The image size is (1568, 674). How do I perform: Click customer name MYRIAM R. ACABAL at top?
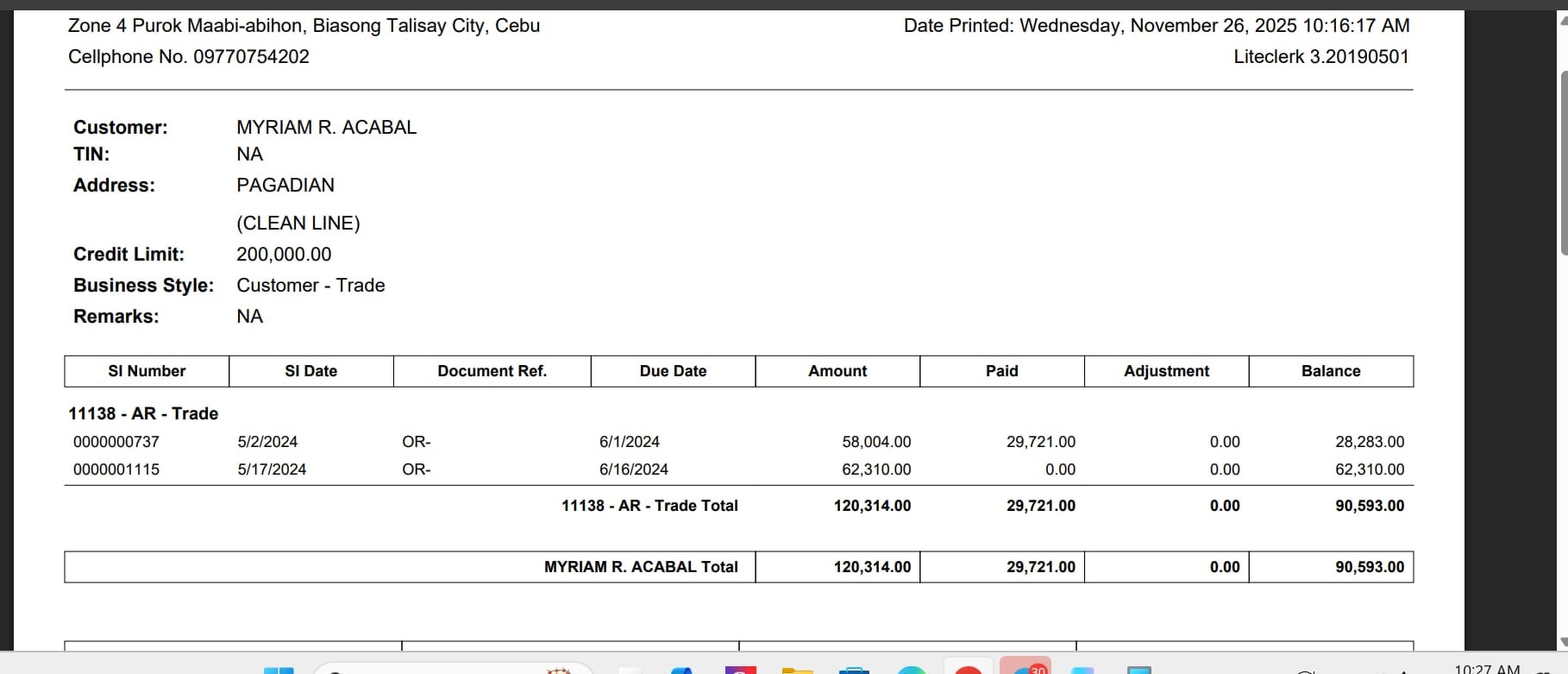click(326, 128)
